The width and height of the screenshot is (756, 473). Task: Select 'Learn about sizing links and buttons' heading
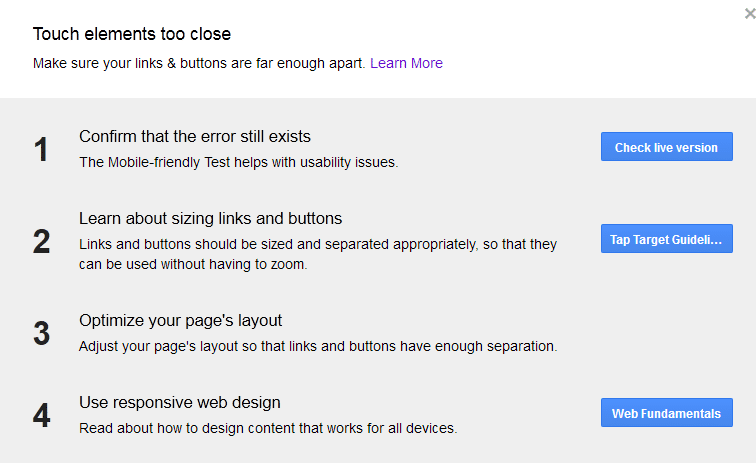tap(210, 218)
